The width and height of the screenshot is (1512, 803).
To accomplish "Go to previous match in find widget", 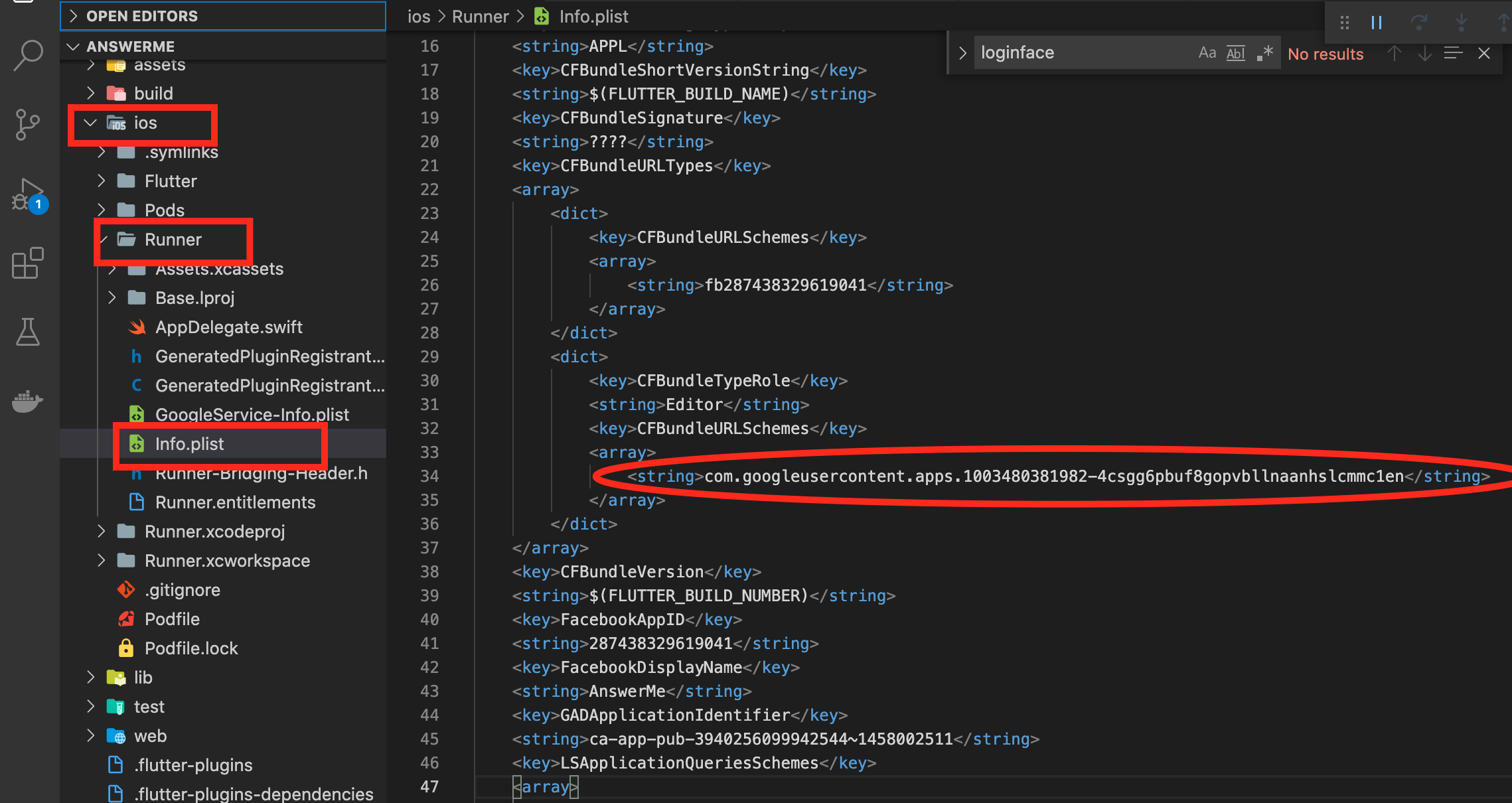I will click(1395, 53).
